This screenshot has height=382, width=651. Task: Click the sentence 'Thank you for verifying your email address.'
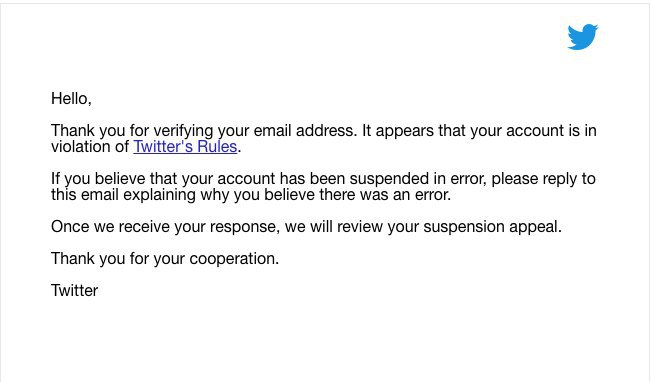pos(204,131)
